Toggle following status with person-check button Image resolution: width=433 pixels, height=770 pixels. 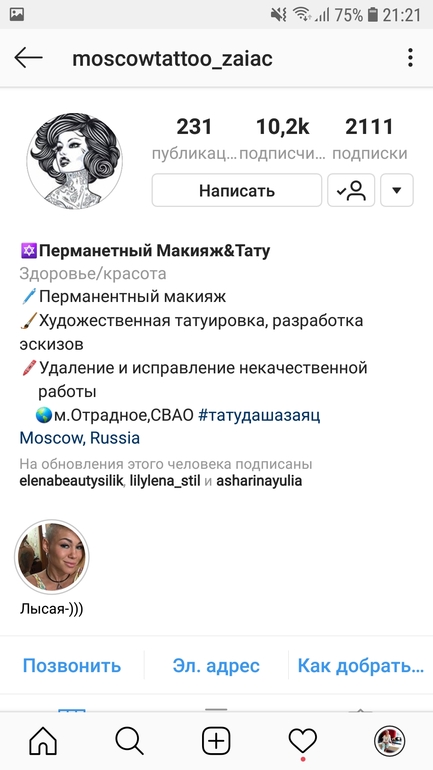point(351,190)
